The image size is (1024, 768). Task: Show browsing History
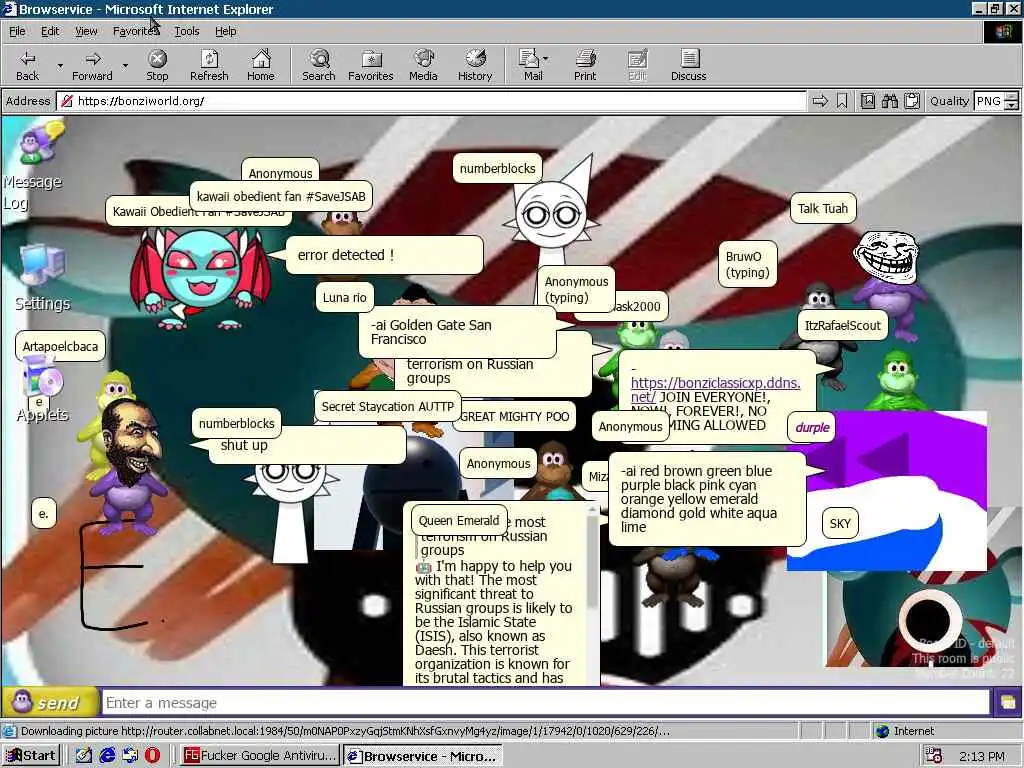tap(475, 65)
